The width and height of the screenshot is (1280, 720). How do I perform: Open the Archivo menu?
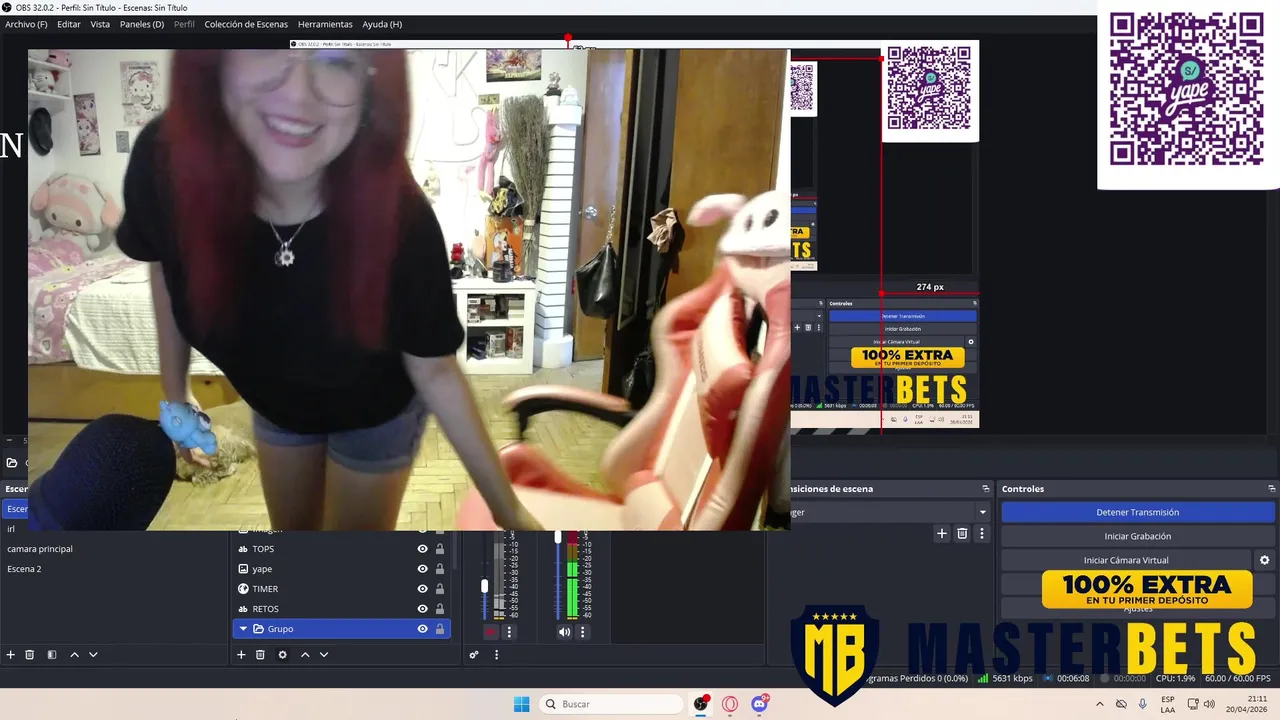(x=26, y=24)
